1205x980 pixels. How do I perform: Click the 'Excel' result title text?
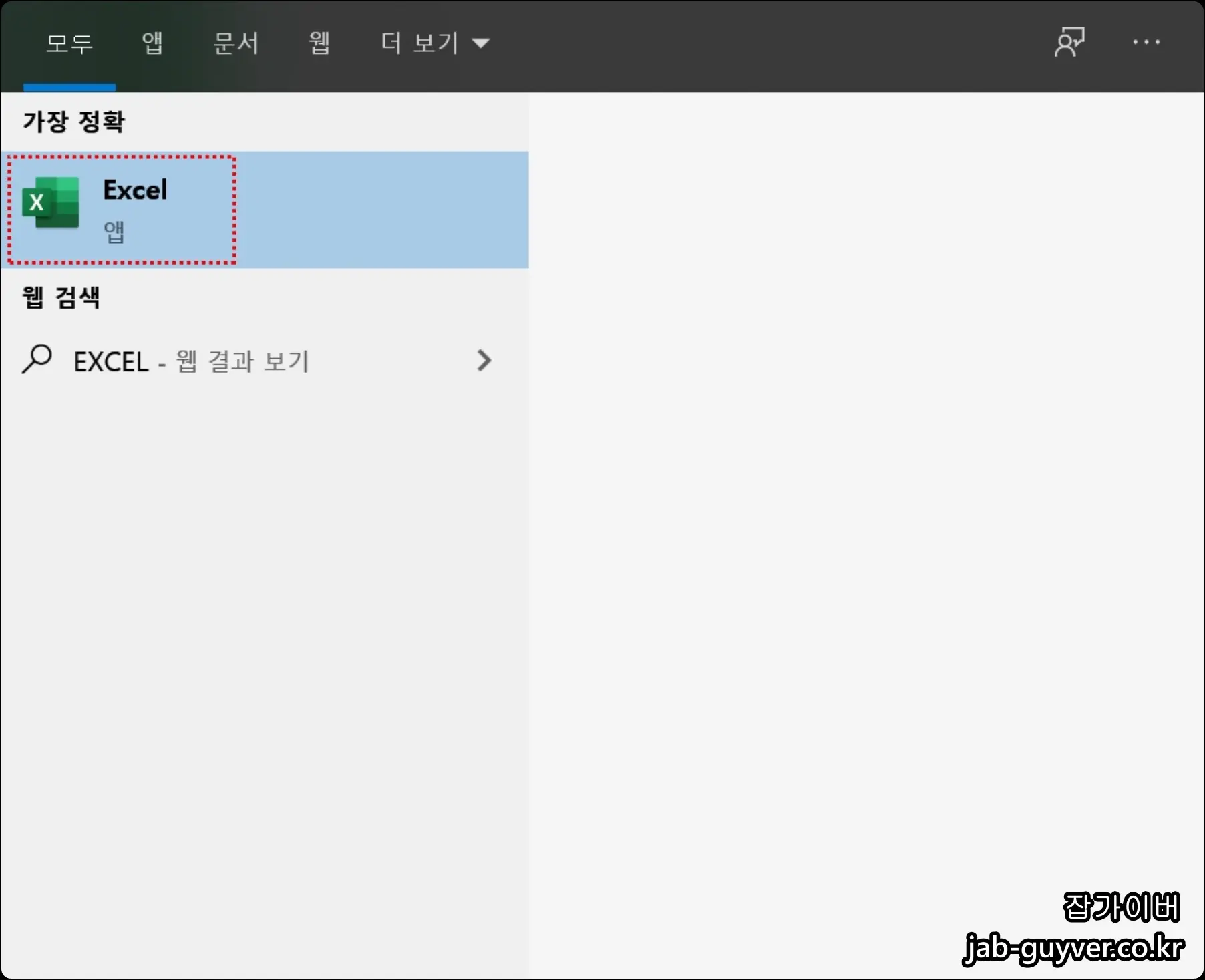[x=135, y=190]
